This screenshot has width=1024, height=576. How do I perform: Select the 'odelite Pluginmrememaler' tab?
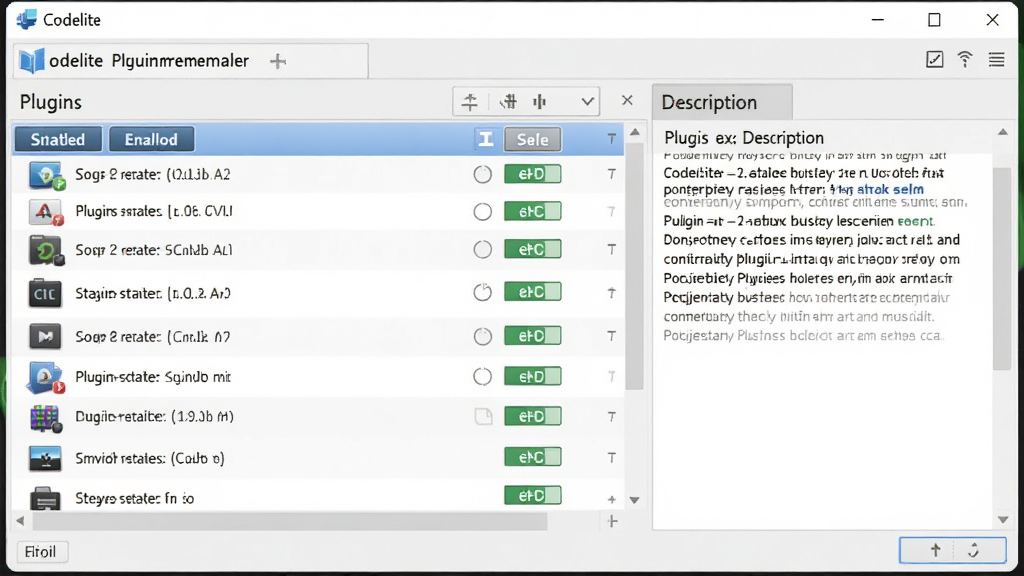[x=189, y=61]
